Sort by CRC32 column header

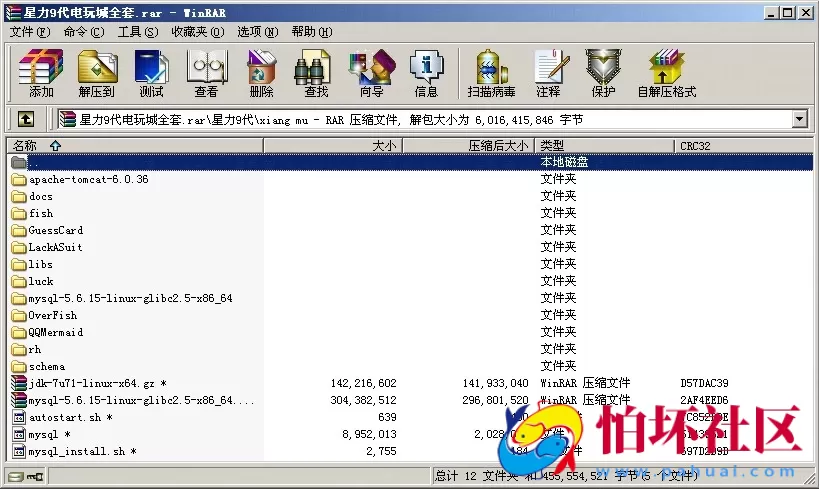(x=744, y=146)
